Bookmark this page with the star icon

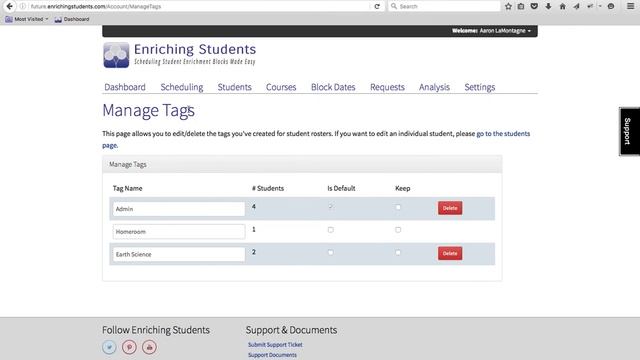pos(508,6)
